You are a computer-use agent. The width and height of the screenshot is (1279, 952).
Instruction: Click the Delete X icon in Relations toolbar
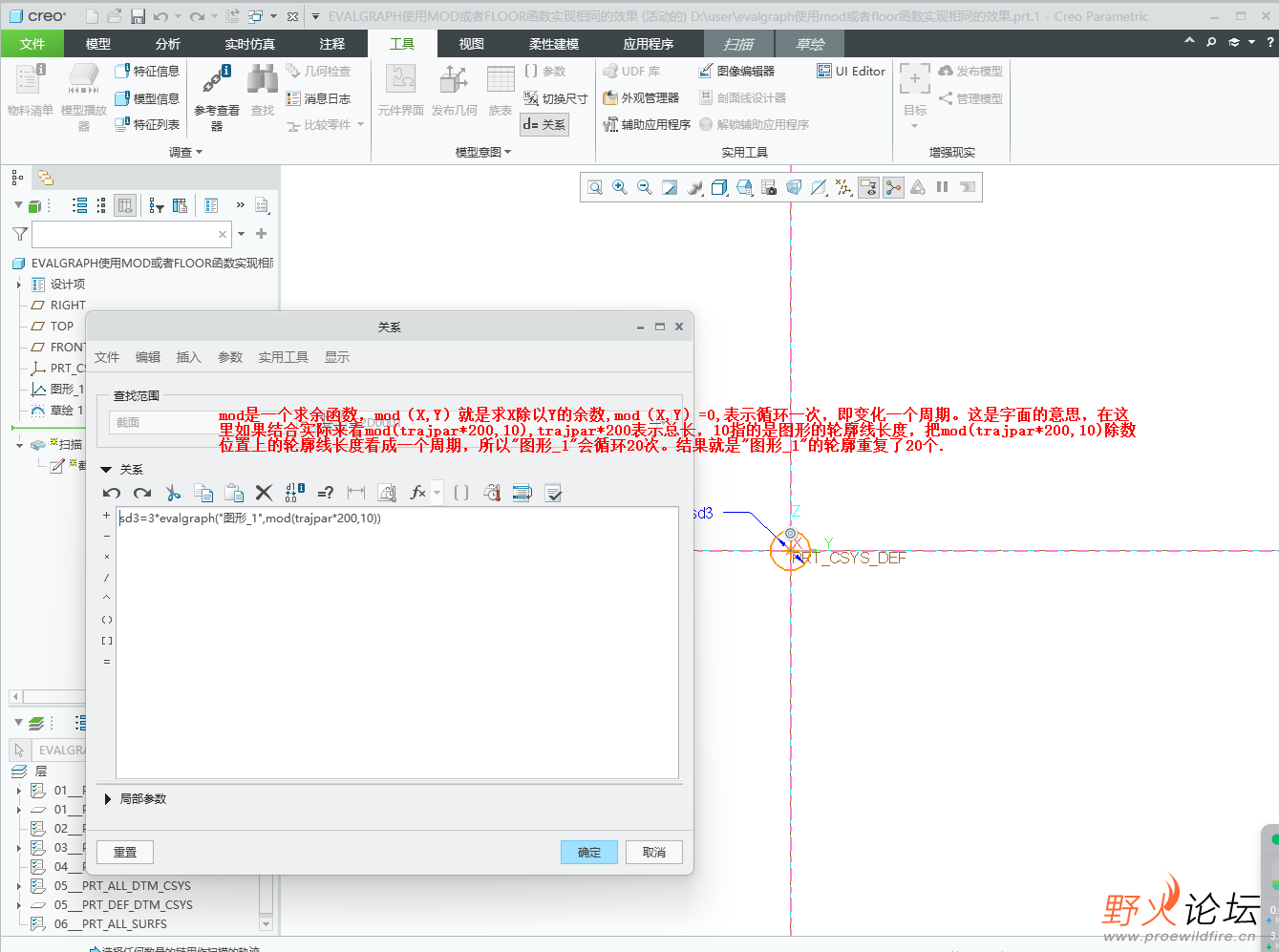tap(265, 493)
